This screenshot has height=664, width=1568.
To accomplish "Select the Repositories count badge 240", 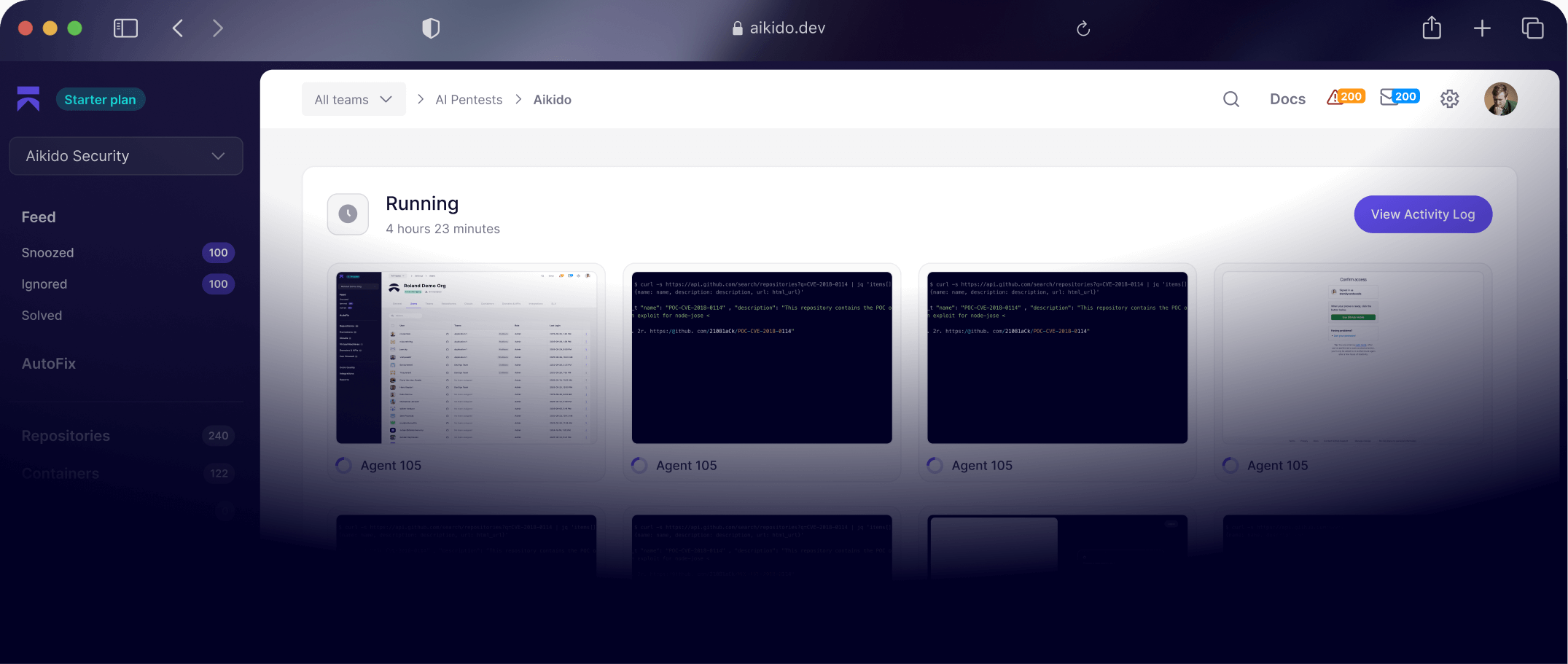I will [218, 436].
